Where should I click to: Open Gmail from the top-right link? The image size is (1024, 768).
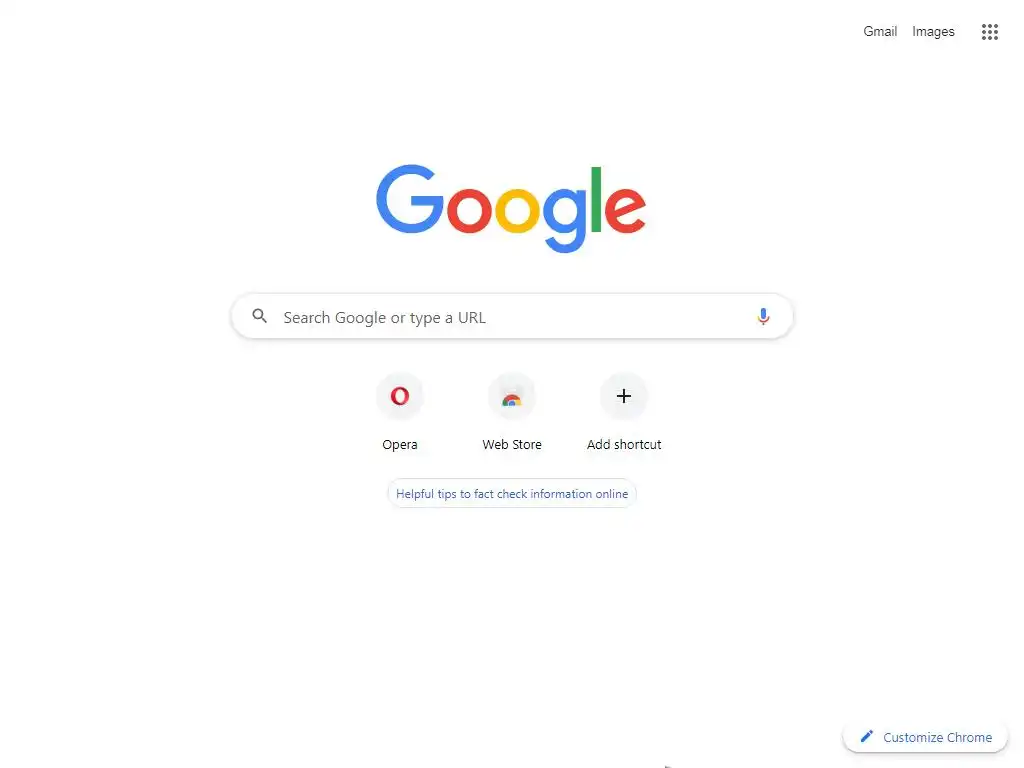click(x=880, y=31)
